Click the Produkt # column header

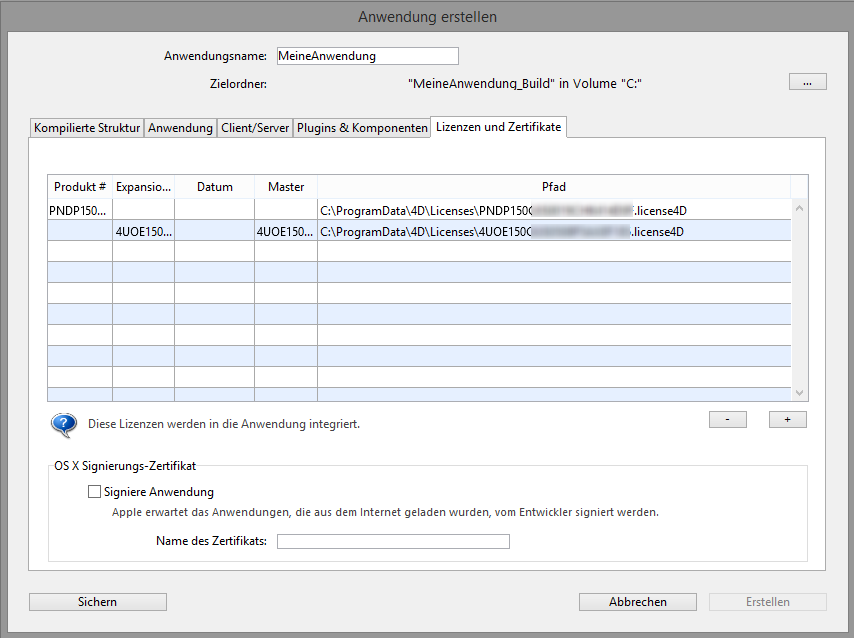point(79,187)
